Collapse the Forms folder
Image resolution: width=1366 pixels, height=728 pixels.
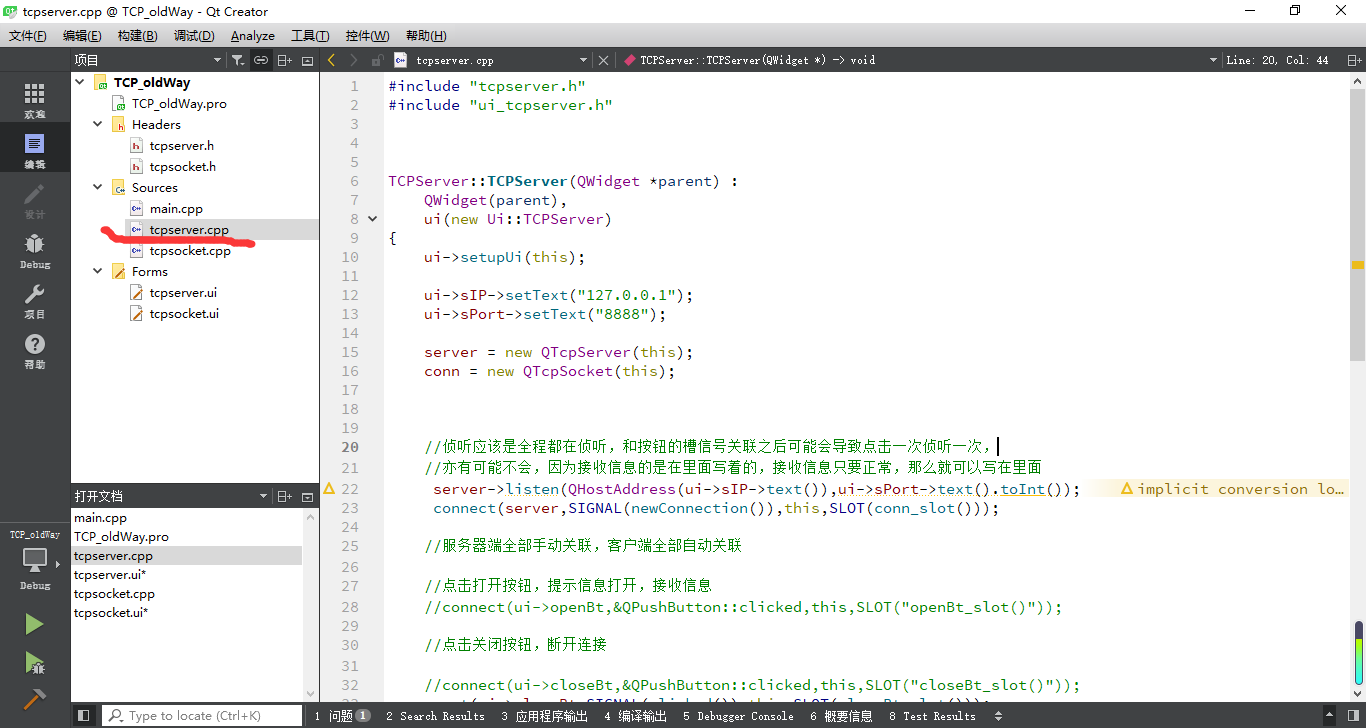(98, 271)
